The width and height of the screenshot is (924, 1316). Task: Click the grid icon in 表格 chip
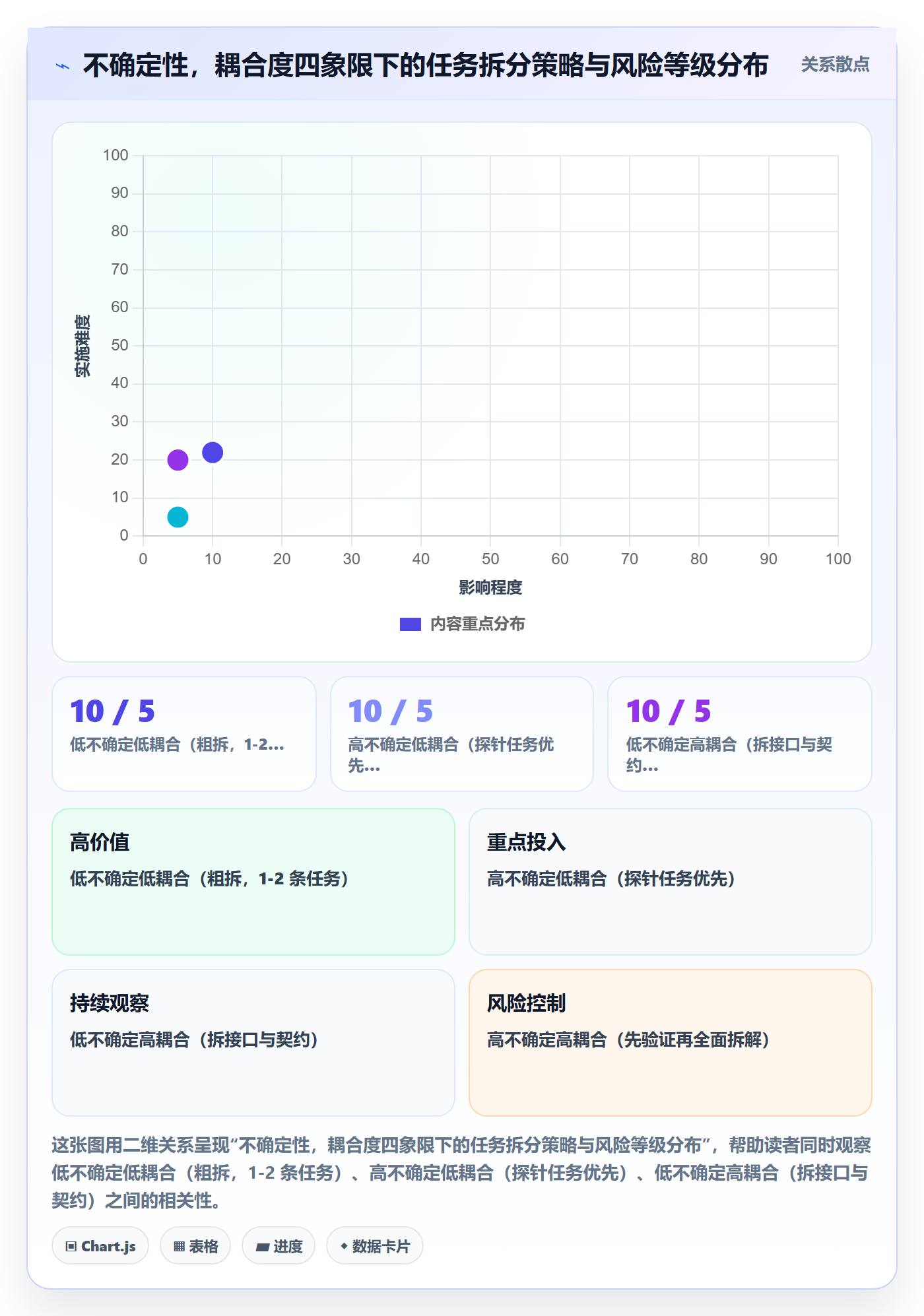point(179,1247)
